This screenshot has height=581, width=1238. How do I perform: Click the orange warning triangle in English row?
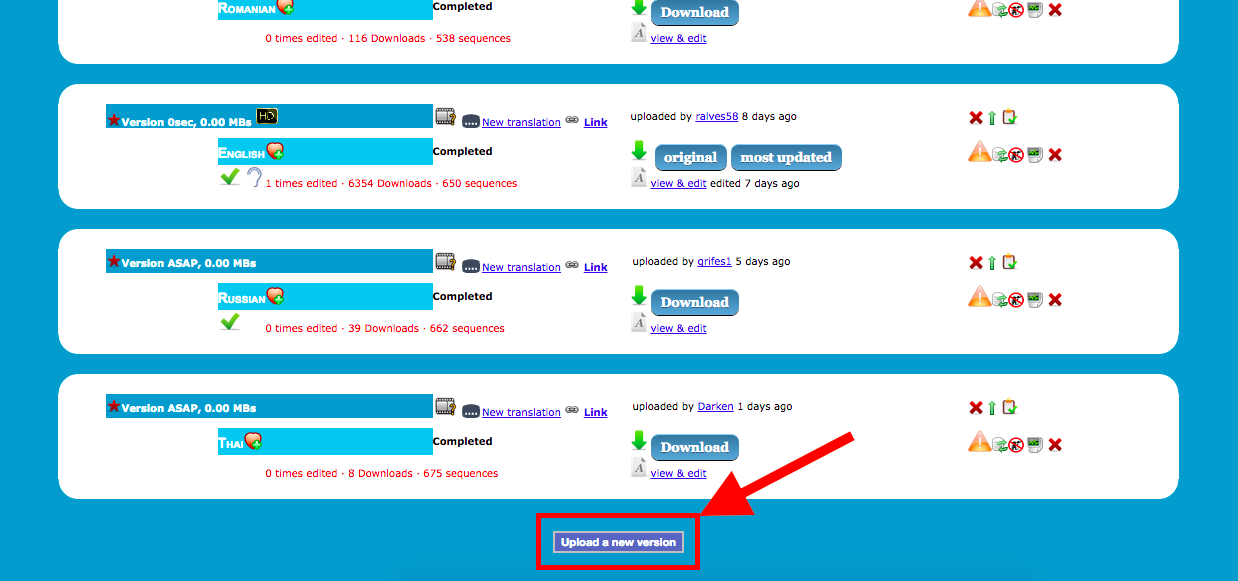click(x=979, y=152)
